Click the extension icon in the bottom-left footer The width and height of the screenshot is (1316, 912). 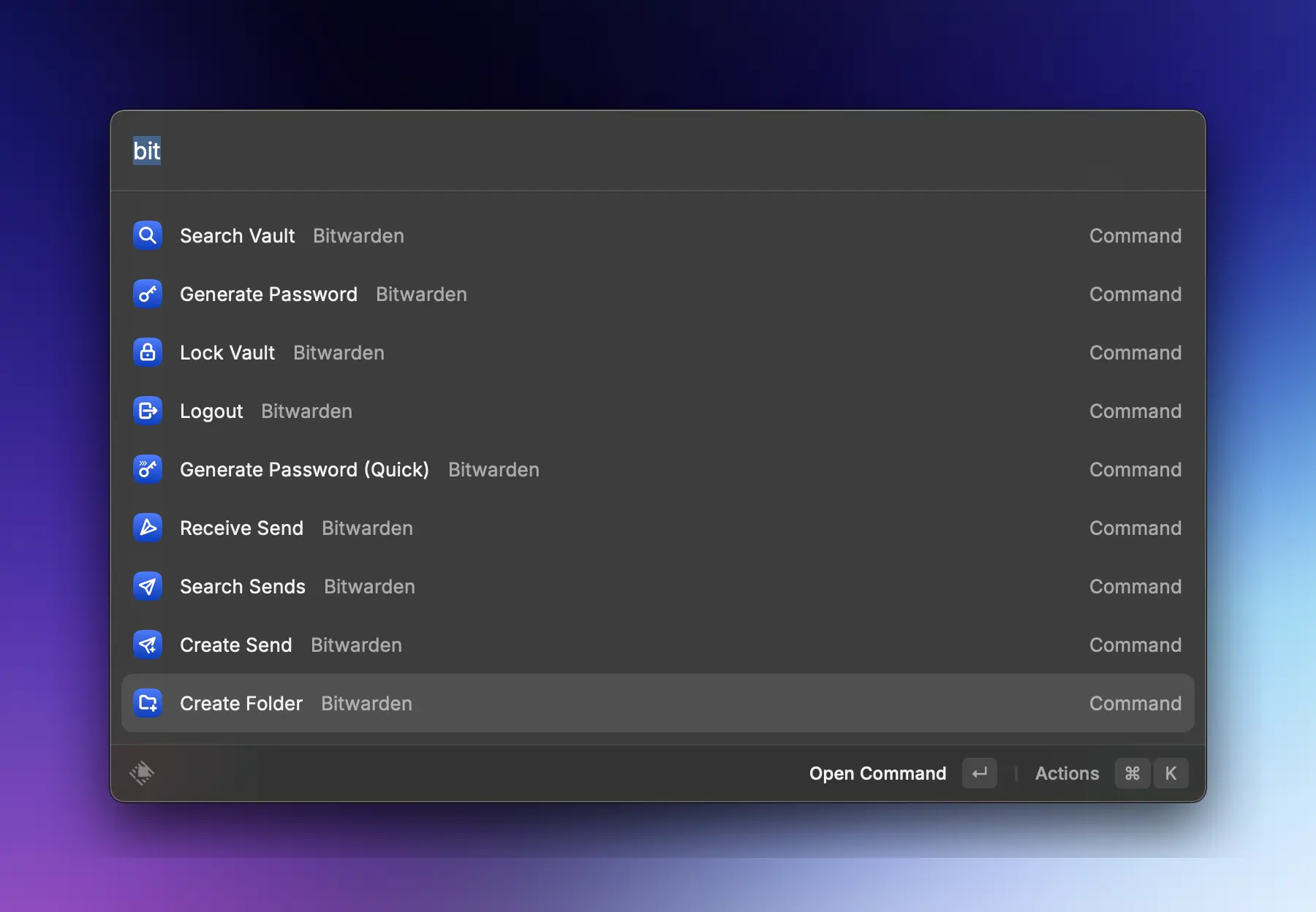(142, 773)
